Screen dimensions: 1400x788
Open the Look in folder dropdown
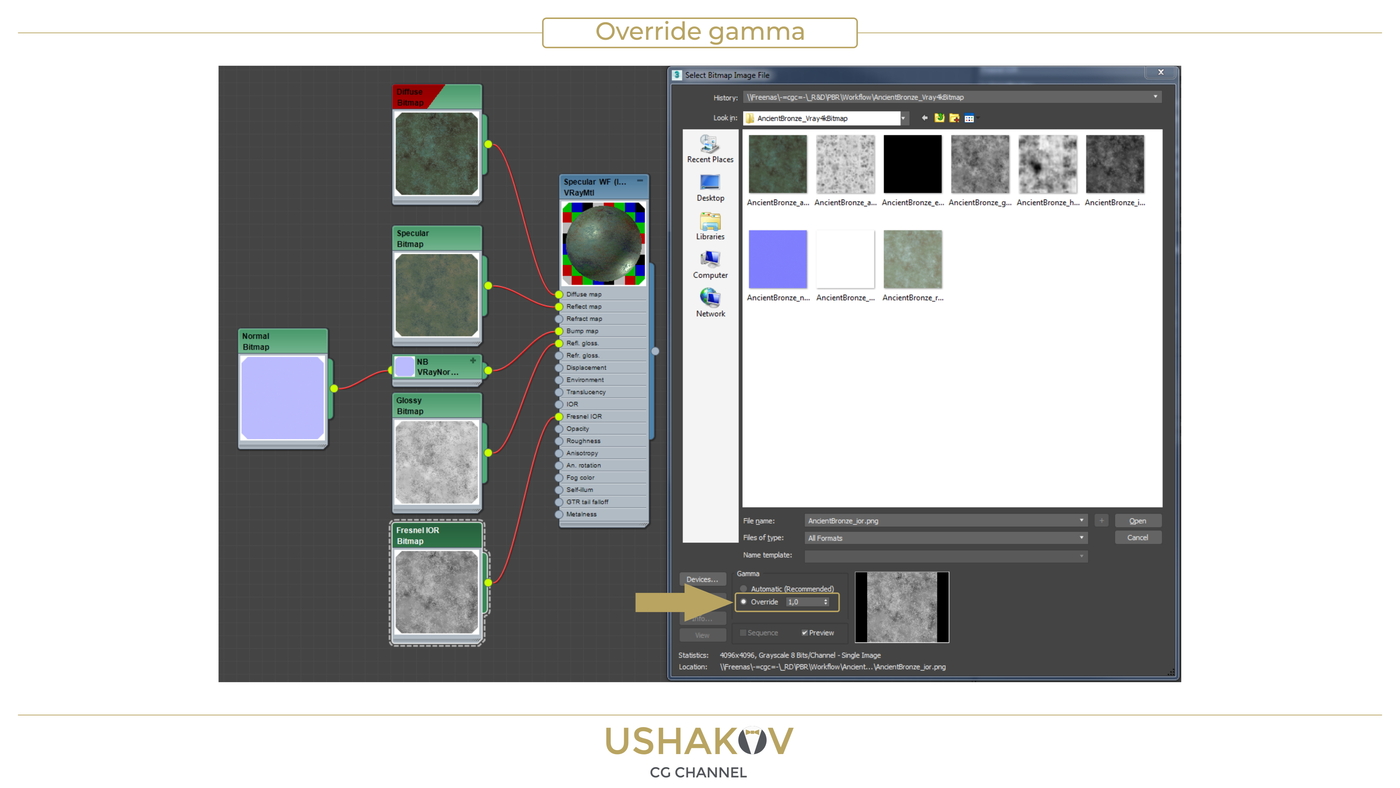click(x=902, y=118)
